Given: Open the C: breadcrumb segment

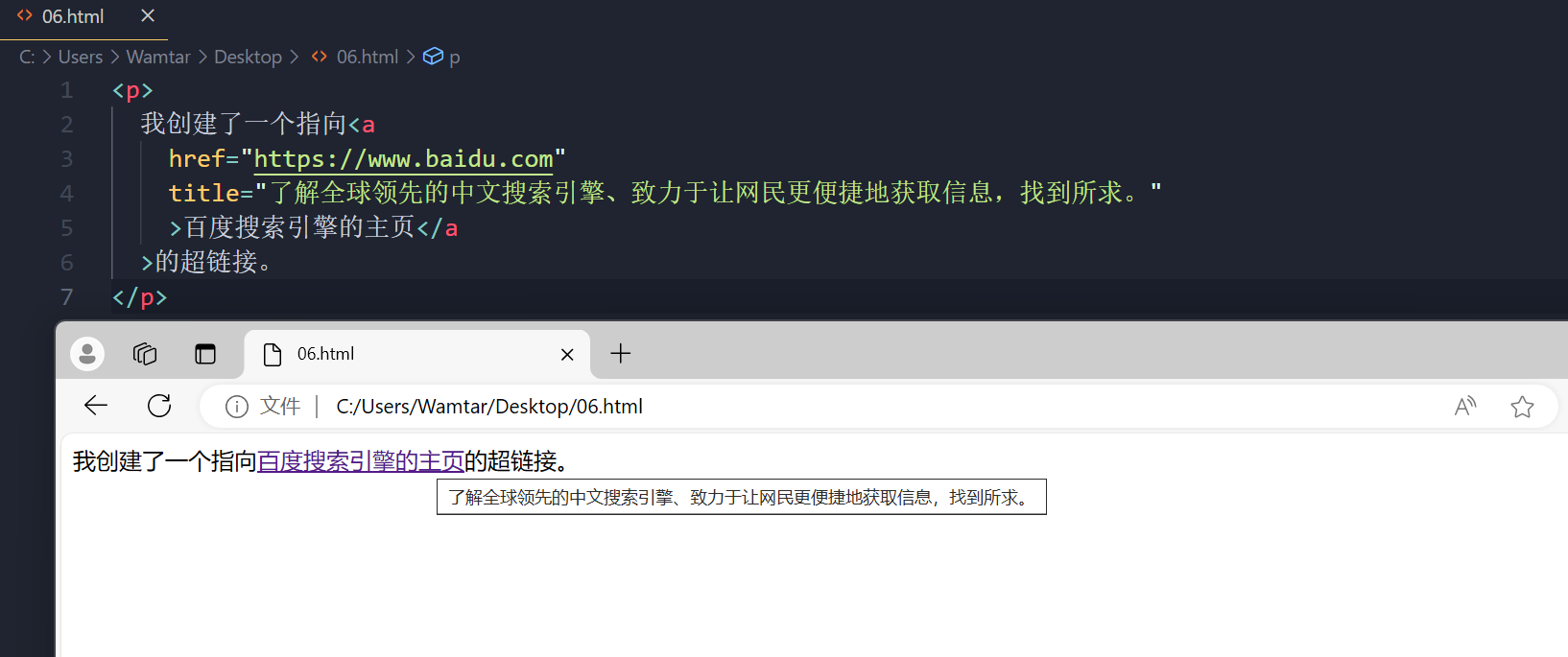Looking at the screenshot, I should tap(27, 58).
